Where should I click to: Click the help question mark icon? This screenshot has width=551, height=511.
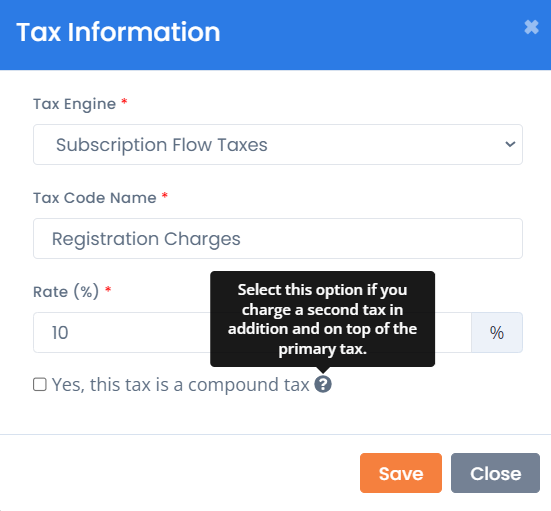pyautogui.click(x=323, y=384)
